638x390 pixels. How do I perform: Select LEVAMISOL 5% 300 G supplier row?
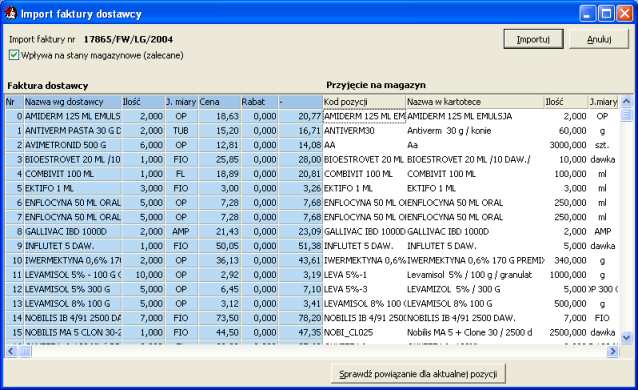pos(72,289)
